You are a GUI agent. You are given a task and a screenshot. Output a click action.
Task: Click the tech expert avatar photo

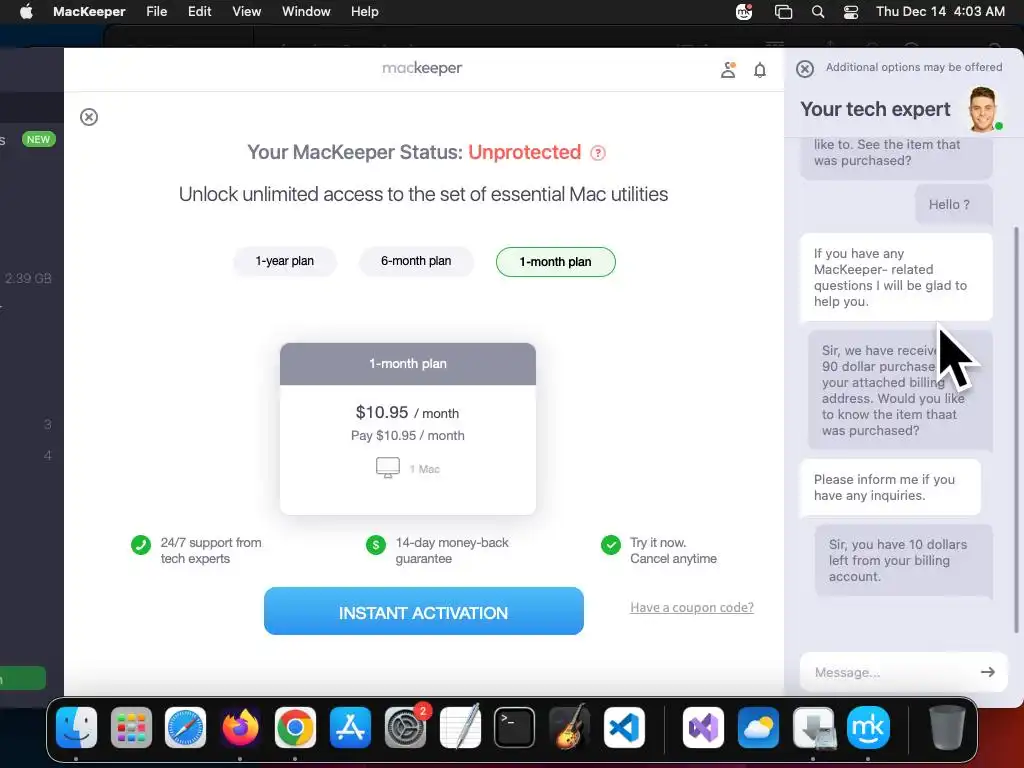[984, 109]
